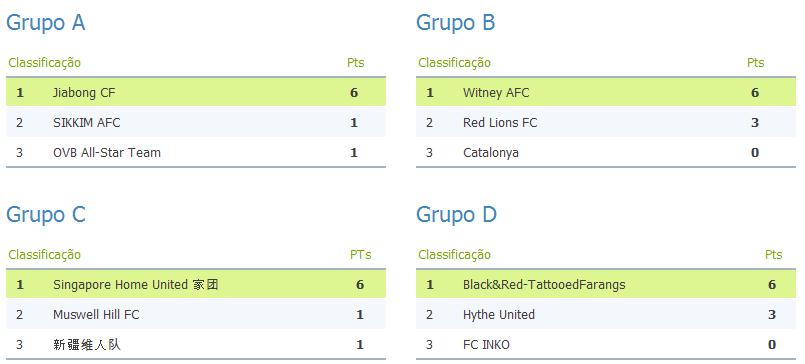Open the Grupo B heading link
The height and width of the screenshot is (364, 805).
pos(455,23)
